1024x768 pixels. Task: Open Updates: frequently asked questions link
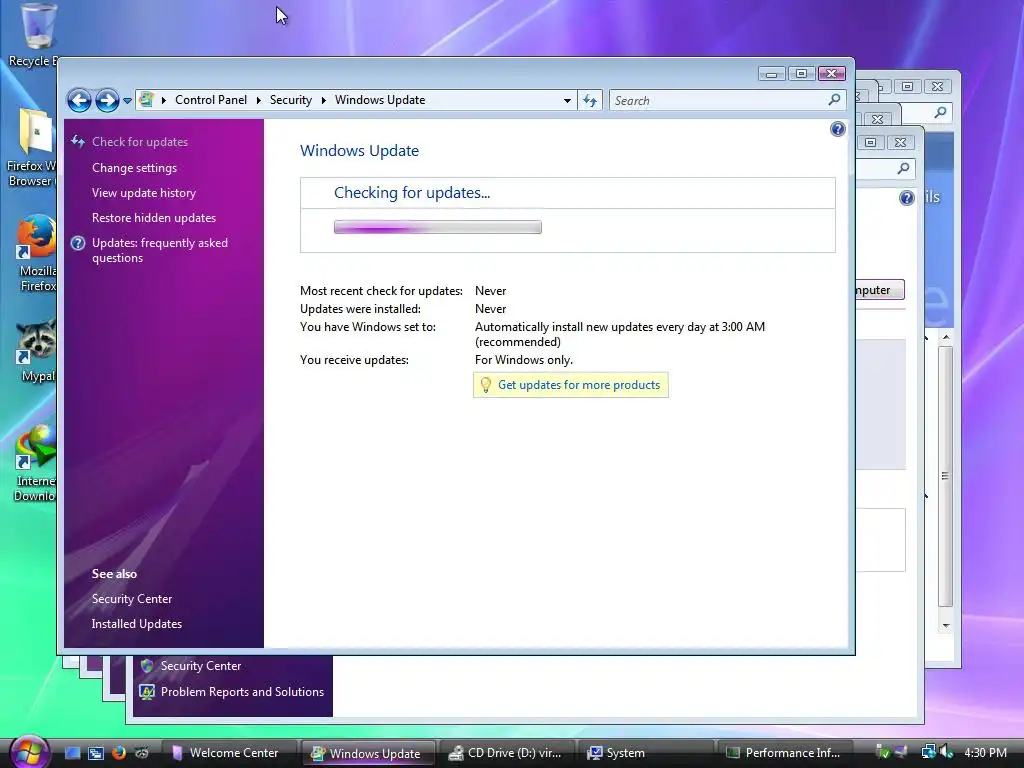[160, 250]
